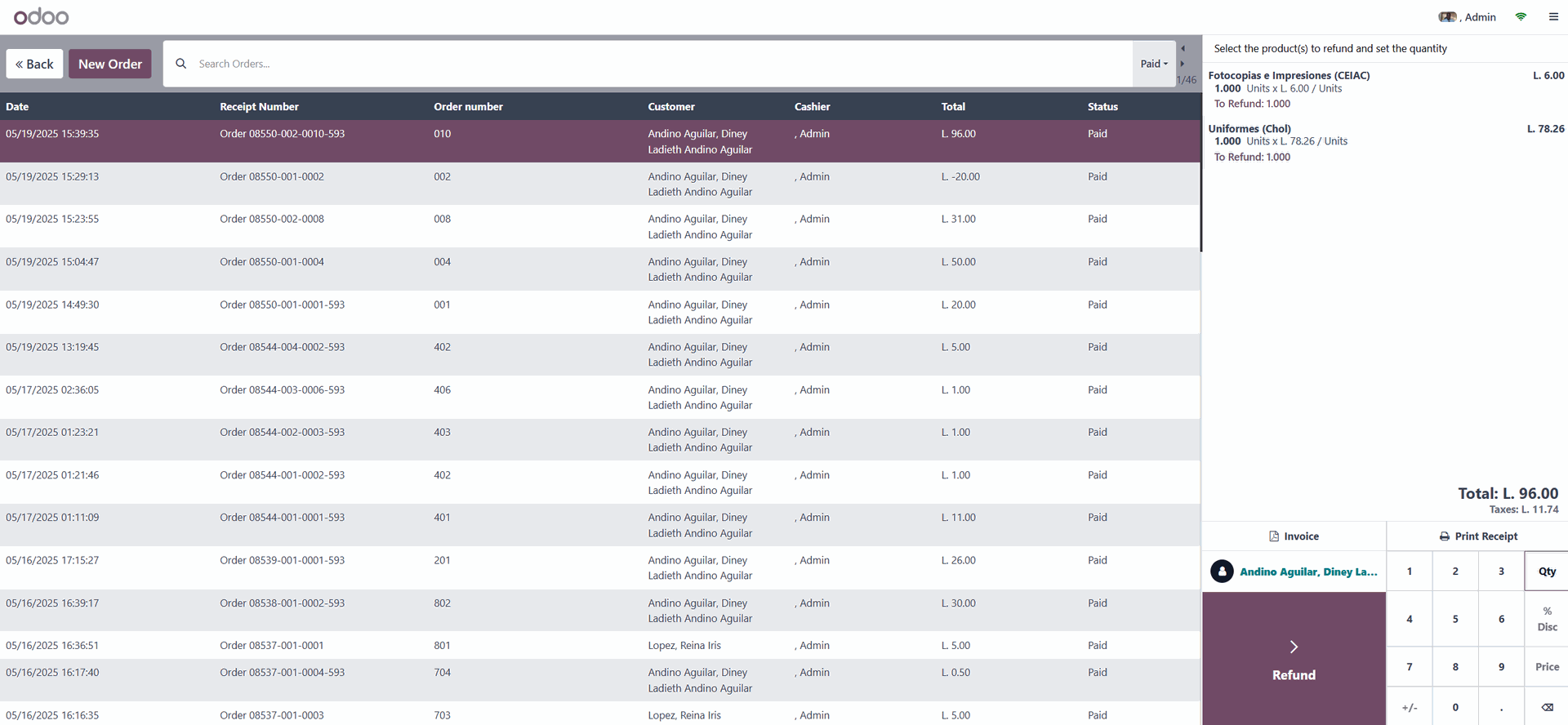
Task: Go to the next page of orders
Action: (1183, 64)
